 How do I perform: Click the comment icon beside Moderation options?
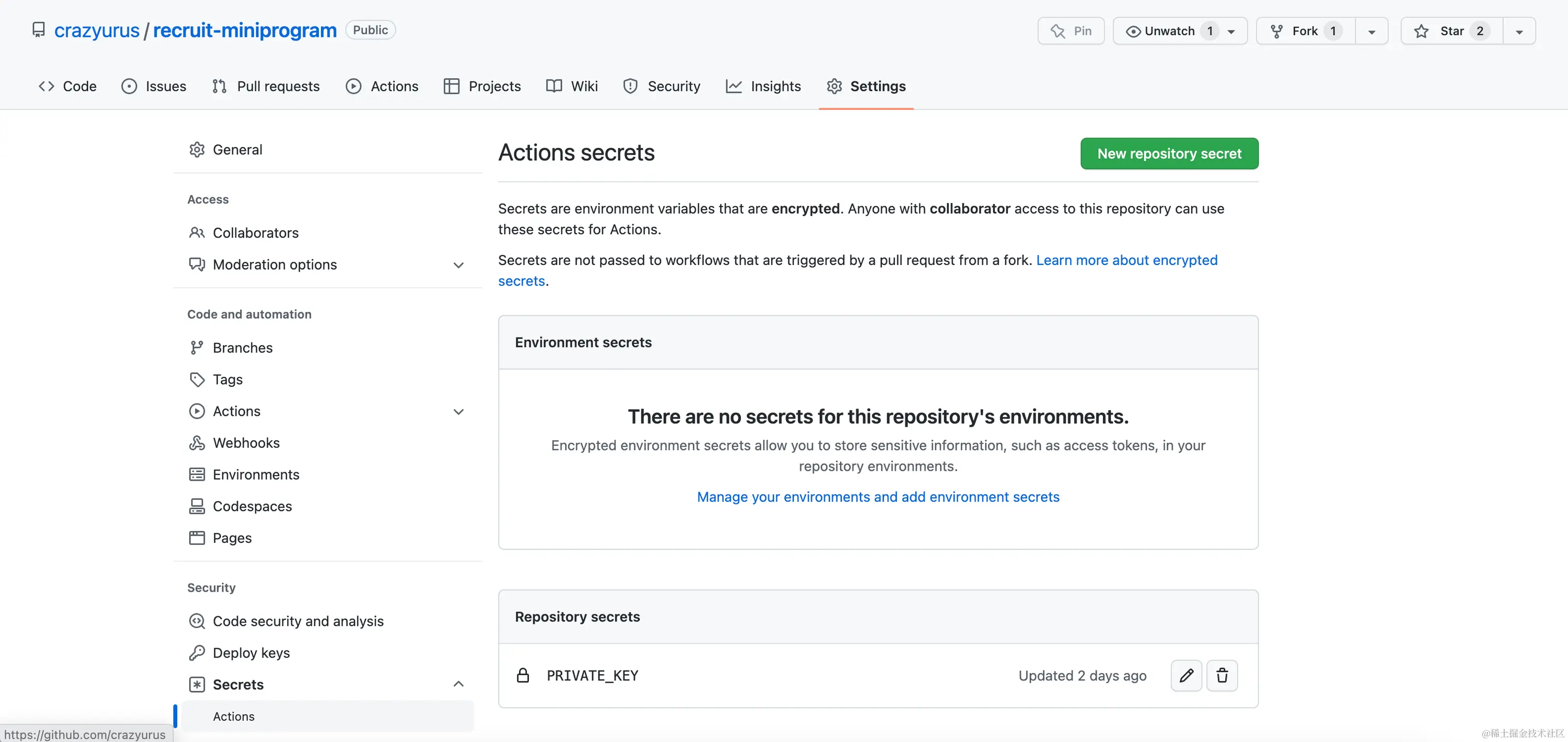click(x=197, y=264)
